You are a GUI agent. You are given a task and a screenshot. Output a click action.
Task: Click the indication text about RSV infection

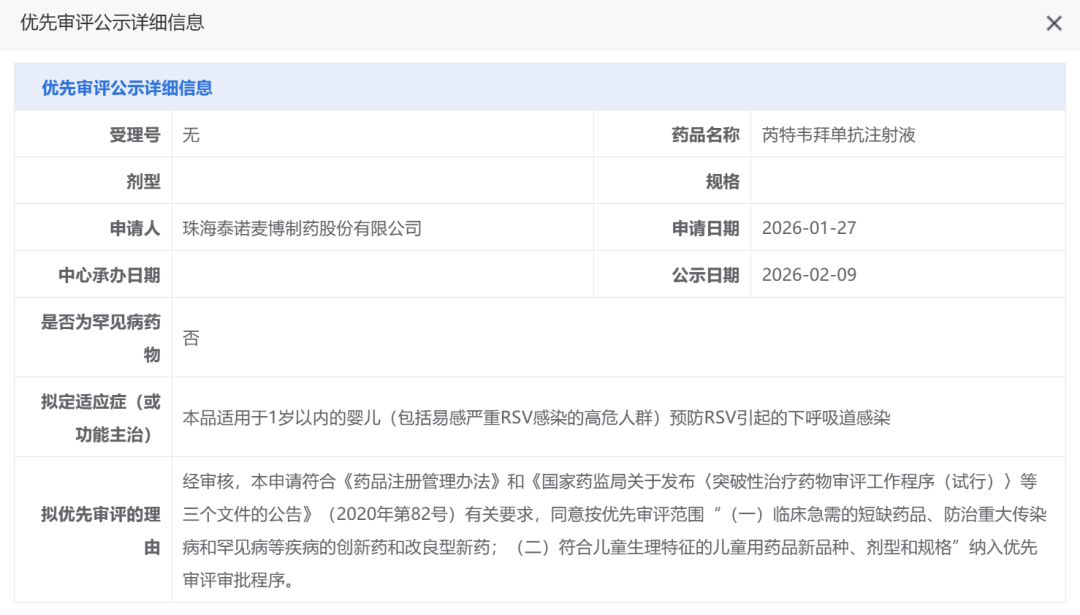[536, 418]
